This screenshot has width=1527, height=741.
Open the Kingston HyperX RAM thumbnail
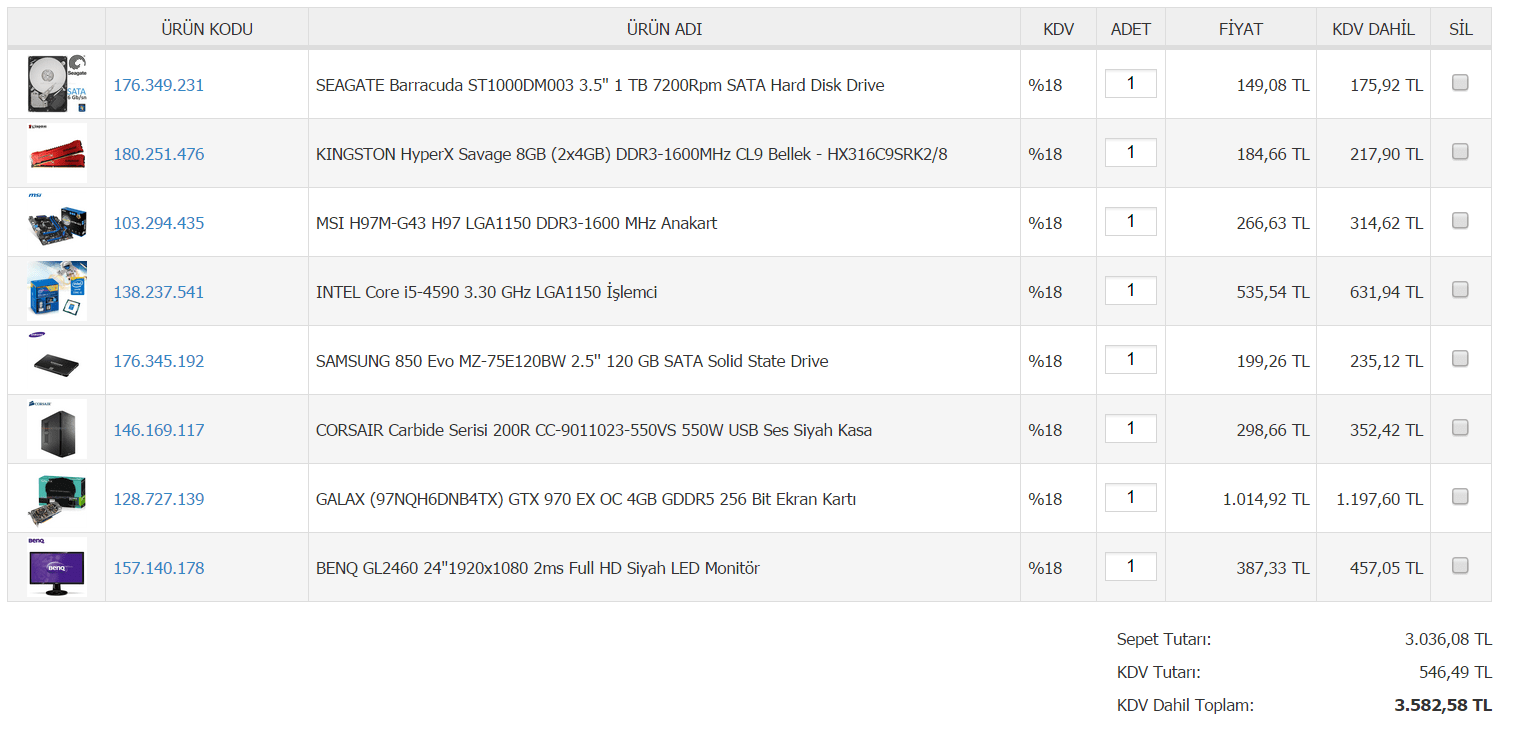click(x=57, y=153)
